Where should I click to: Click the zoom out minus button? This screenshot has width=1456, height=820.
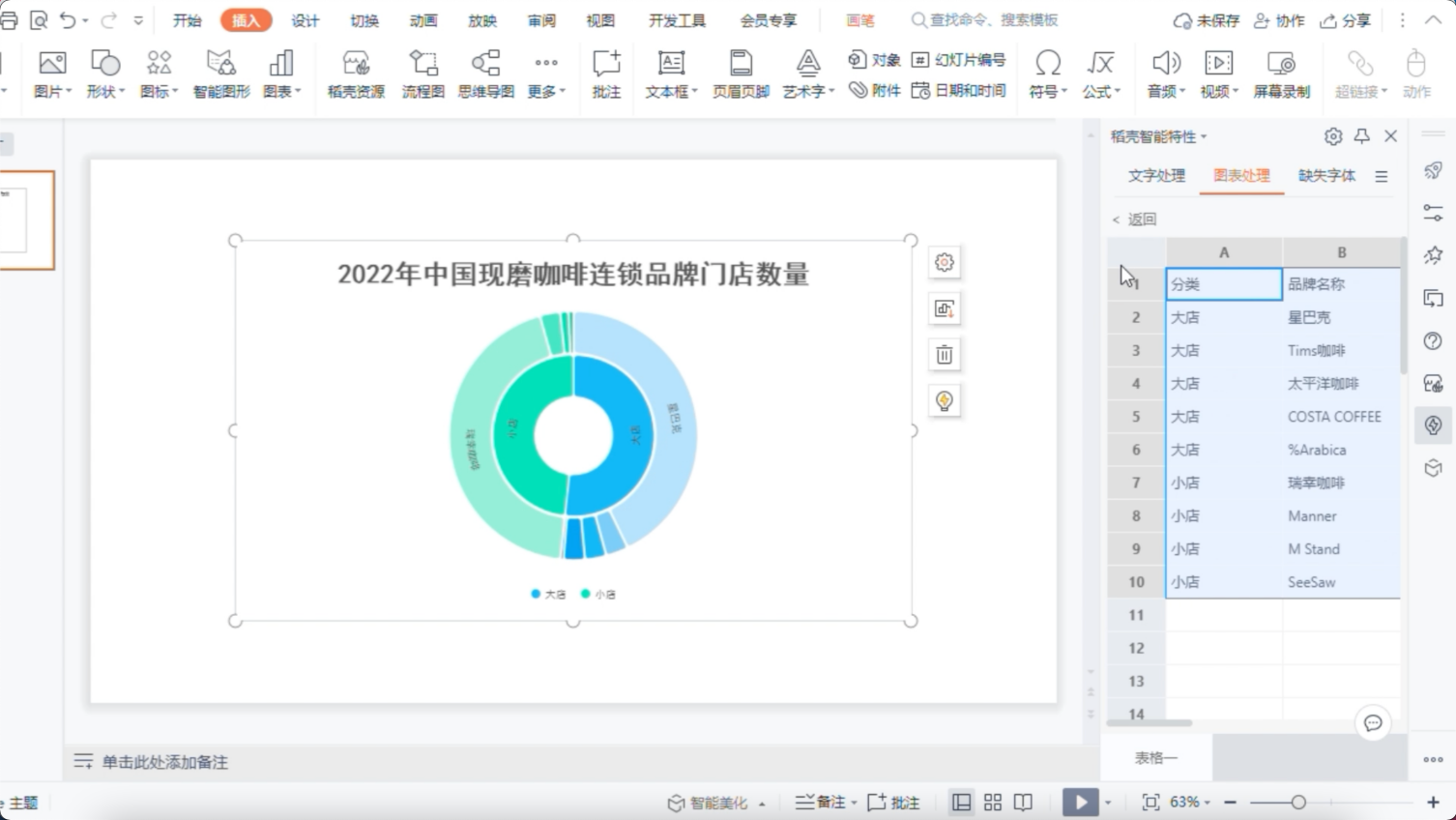1231,803
